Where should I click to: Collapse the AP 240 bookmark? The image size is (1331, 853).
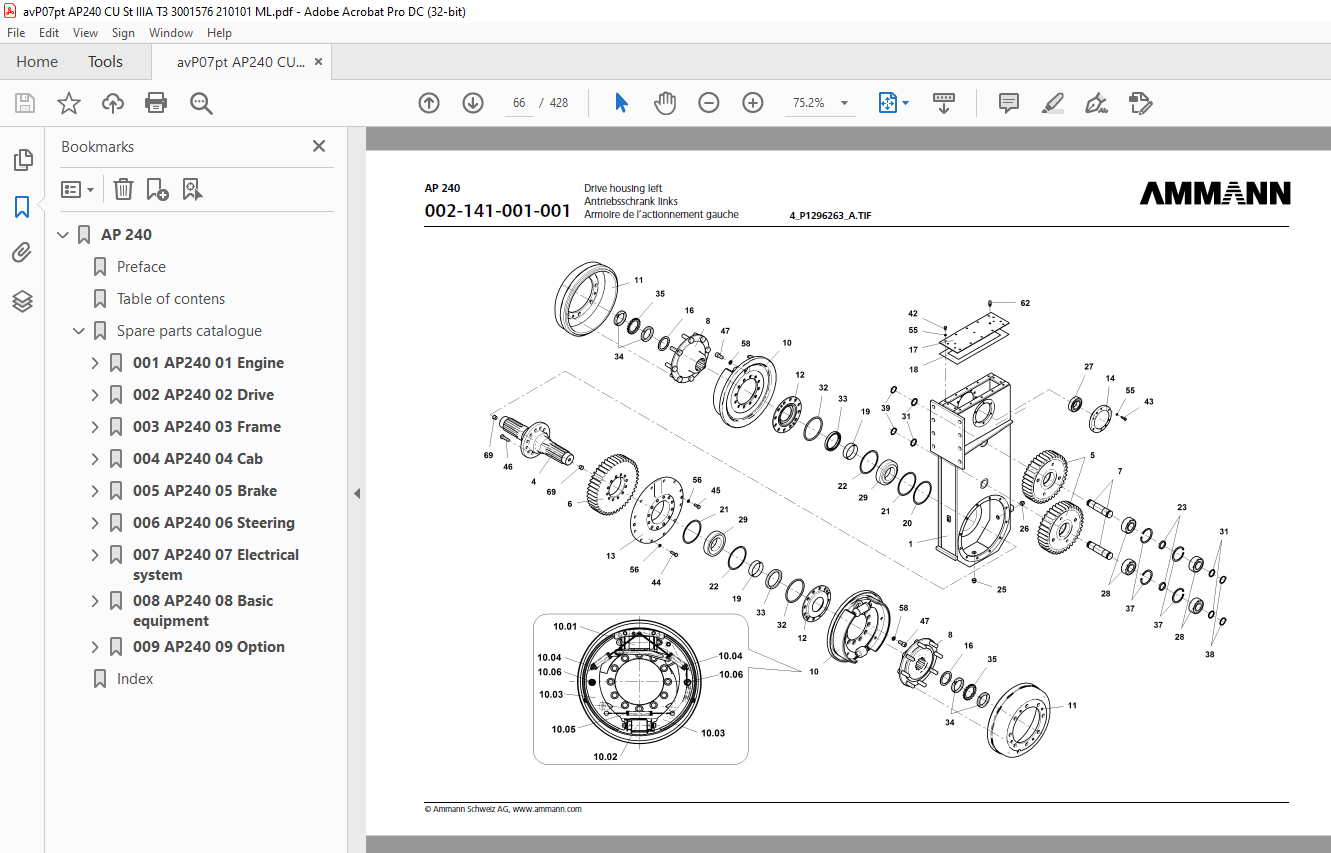point(63,235)
